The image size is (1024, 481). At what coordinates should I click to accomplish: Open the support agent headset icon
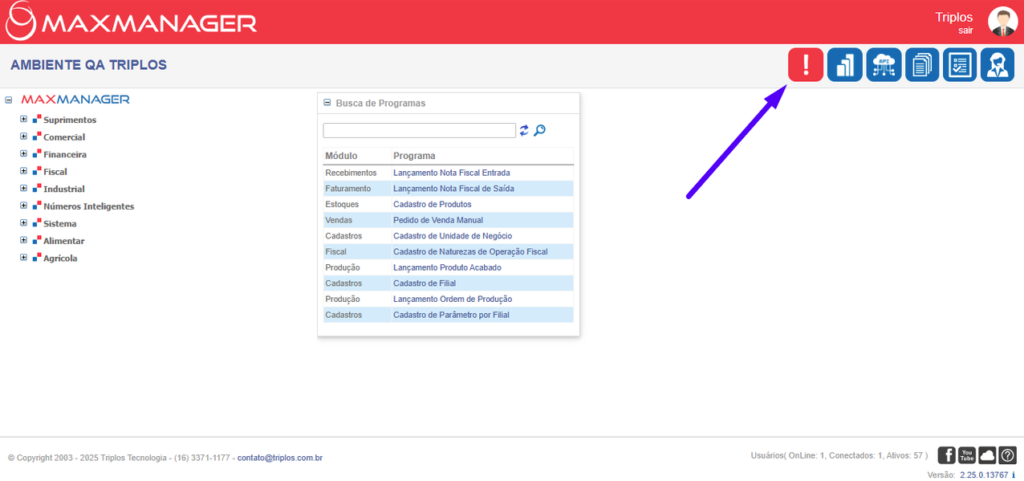[997, 65]
